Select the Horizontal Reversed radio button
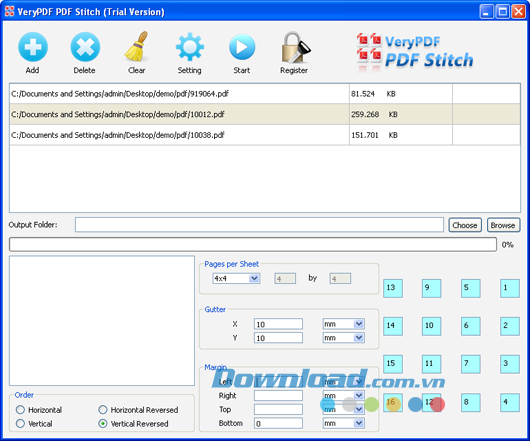Image resolution: width=530 pixels, height=441 pixels. 103,410
